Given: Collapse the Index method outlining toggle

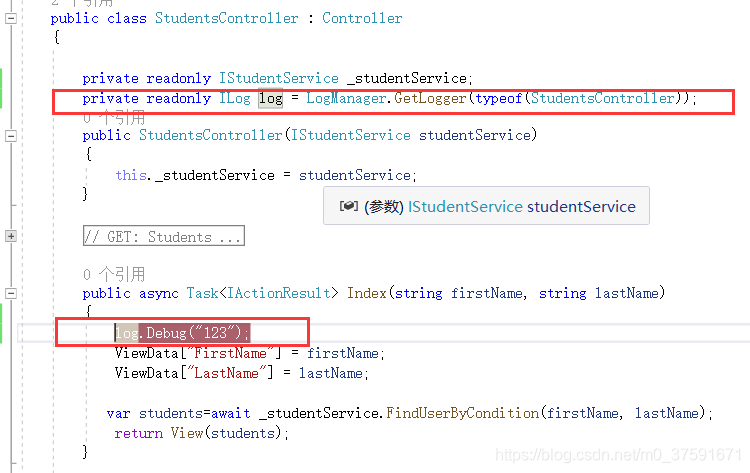Looking at the screenshot, I should (11, 293).
